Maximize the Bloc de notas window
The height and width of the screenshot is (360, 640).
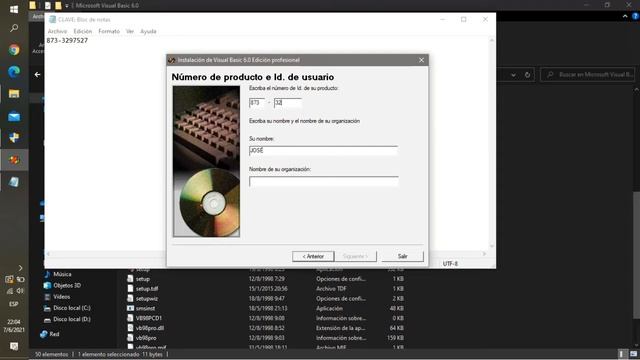(x=464, y=20)
